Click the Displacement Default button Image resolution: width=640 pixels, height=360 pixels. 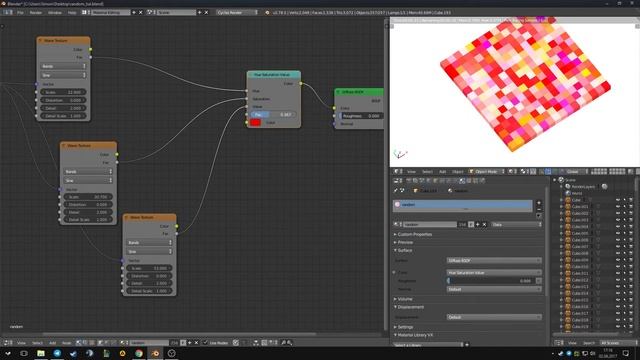pyautogui.click(x=494, y=317)
